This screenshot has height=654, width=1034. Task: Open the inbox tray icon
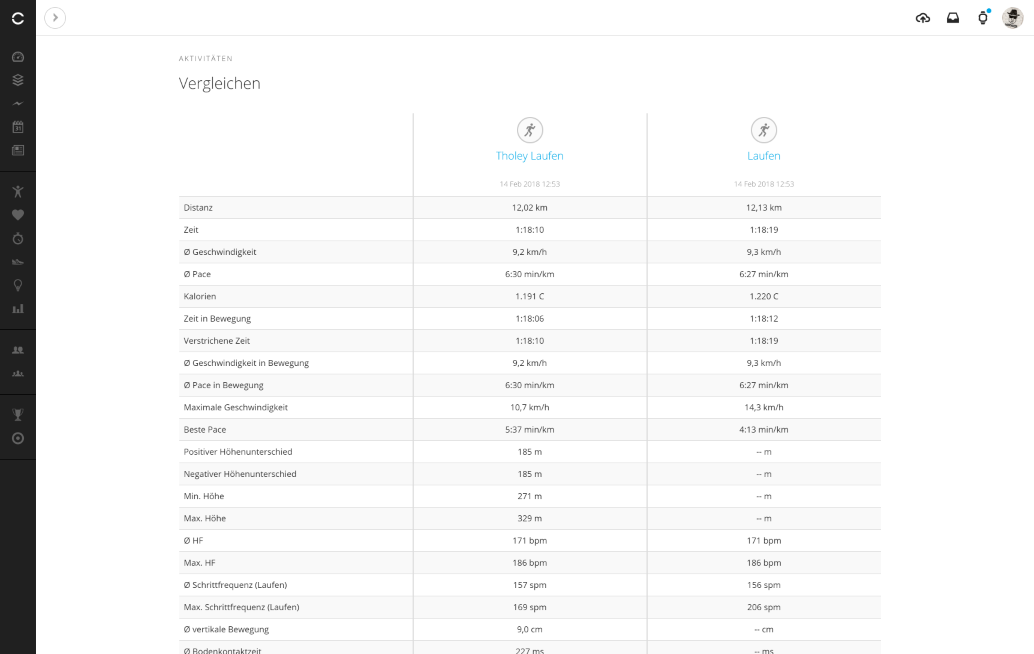click(953, 18)
